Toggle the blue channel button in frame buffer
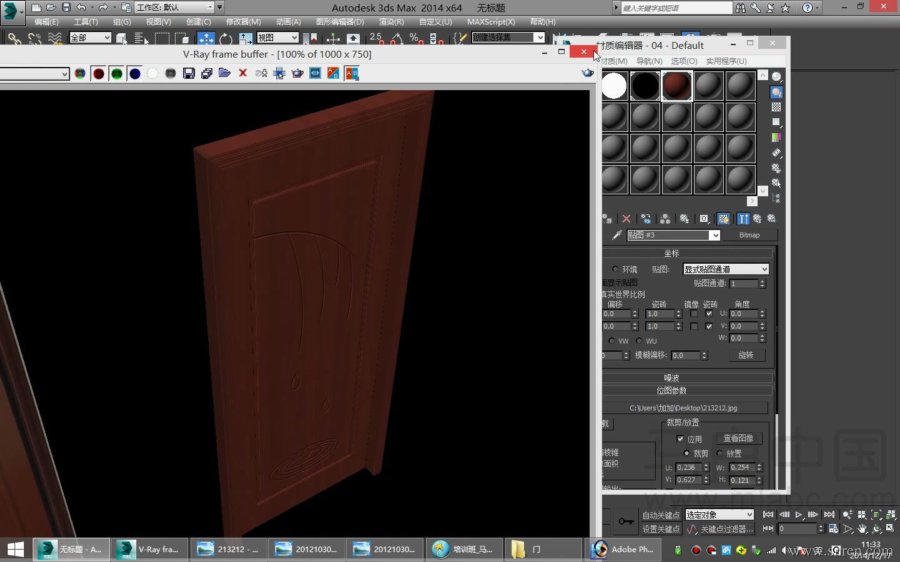The width and height of the screenshot is (900, 562). [x=134, y=73]
